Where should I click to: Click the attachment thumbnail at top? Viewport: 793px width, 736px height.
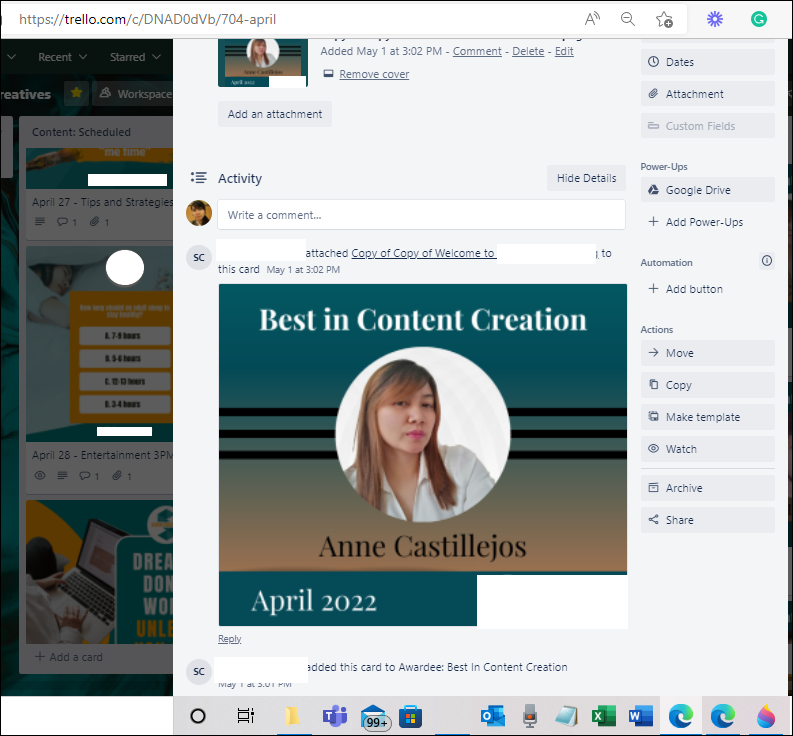pos(262,63)
